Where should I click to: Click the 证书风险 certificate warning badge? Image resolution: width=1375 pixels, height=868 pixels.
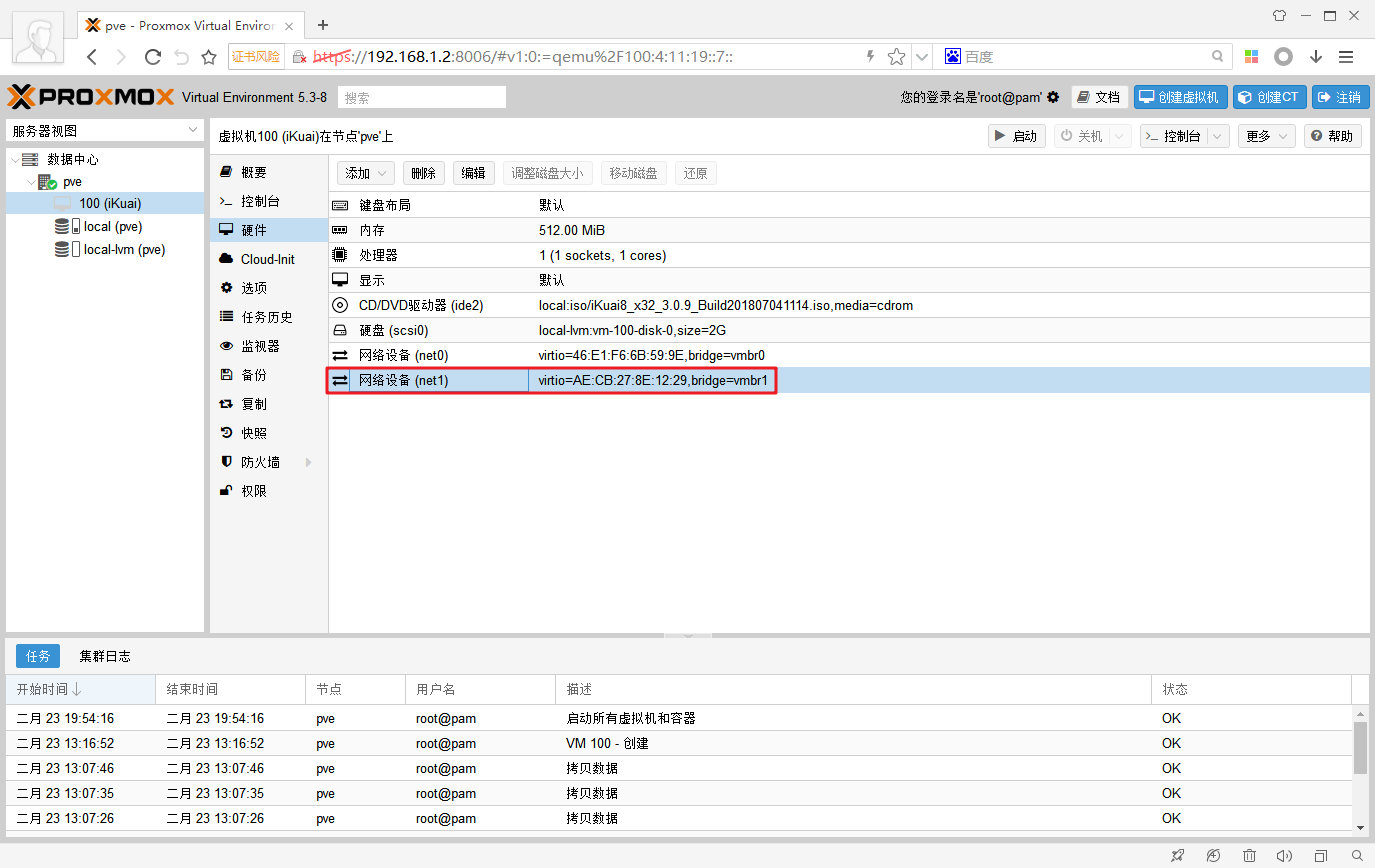[256, 57]
